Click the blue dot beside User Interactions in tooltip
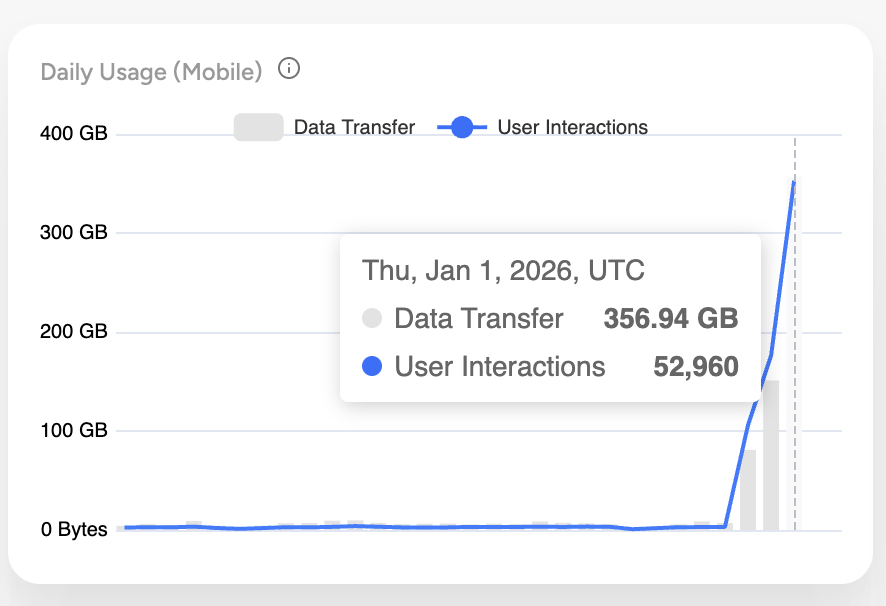 (x=372, y=366)
